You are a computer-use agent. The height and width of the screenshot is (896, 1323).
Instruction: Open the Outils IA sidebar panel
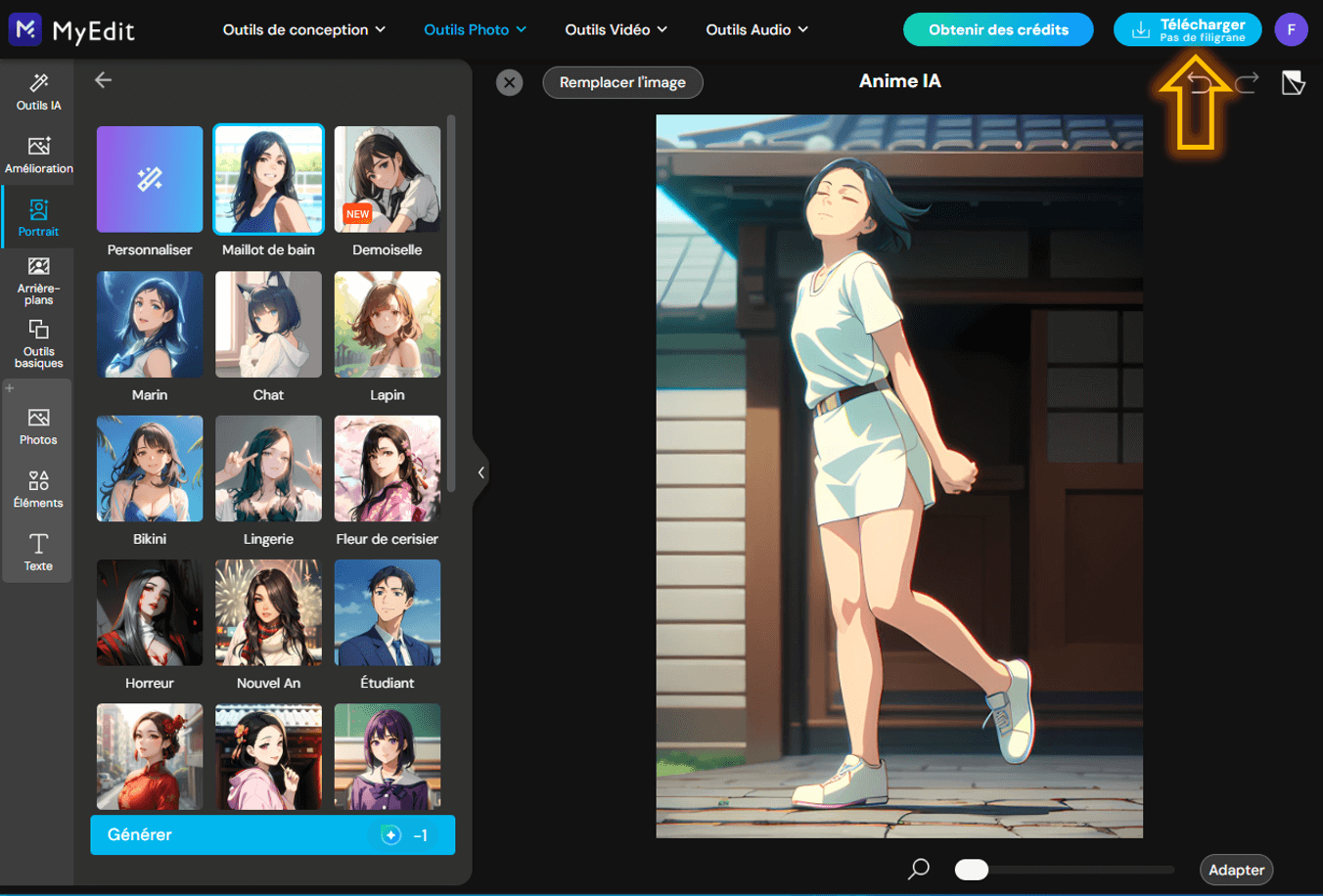(38, 92)
